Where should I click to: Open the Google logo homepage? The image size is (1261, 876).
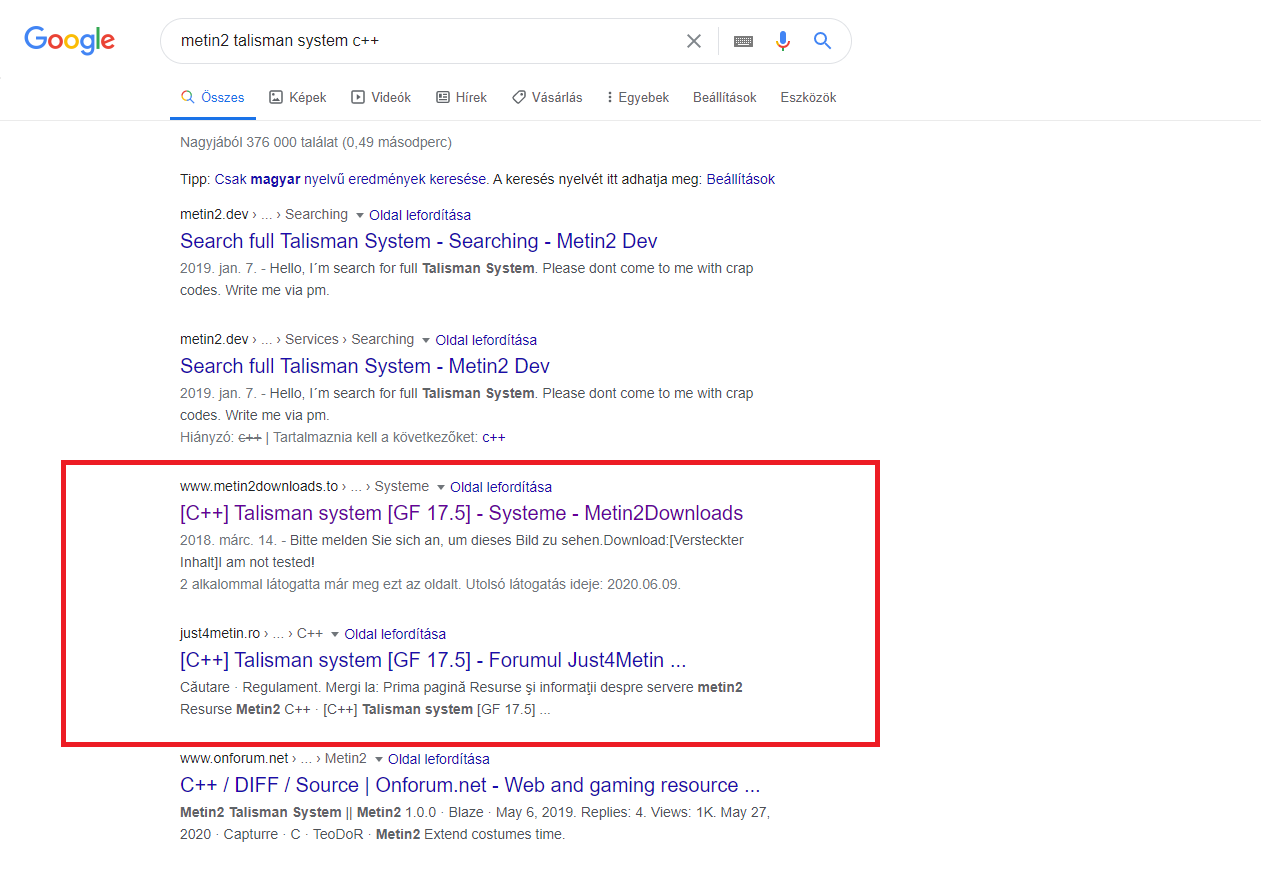coord(69,41)
